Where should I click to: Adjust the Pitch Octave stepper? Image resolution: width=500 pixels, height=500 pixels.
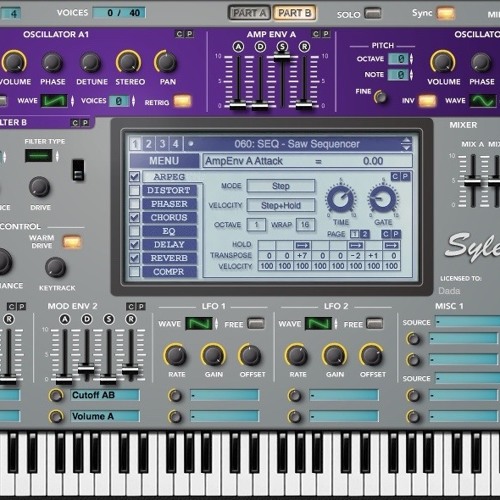pos(411,59)
